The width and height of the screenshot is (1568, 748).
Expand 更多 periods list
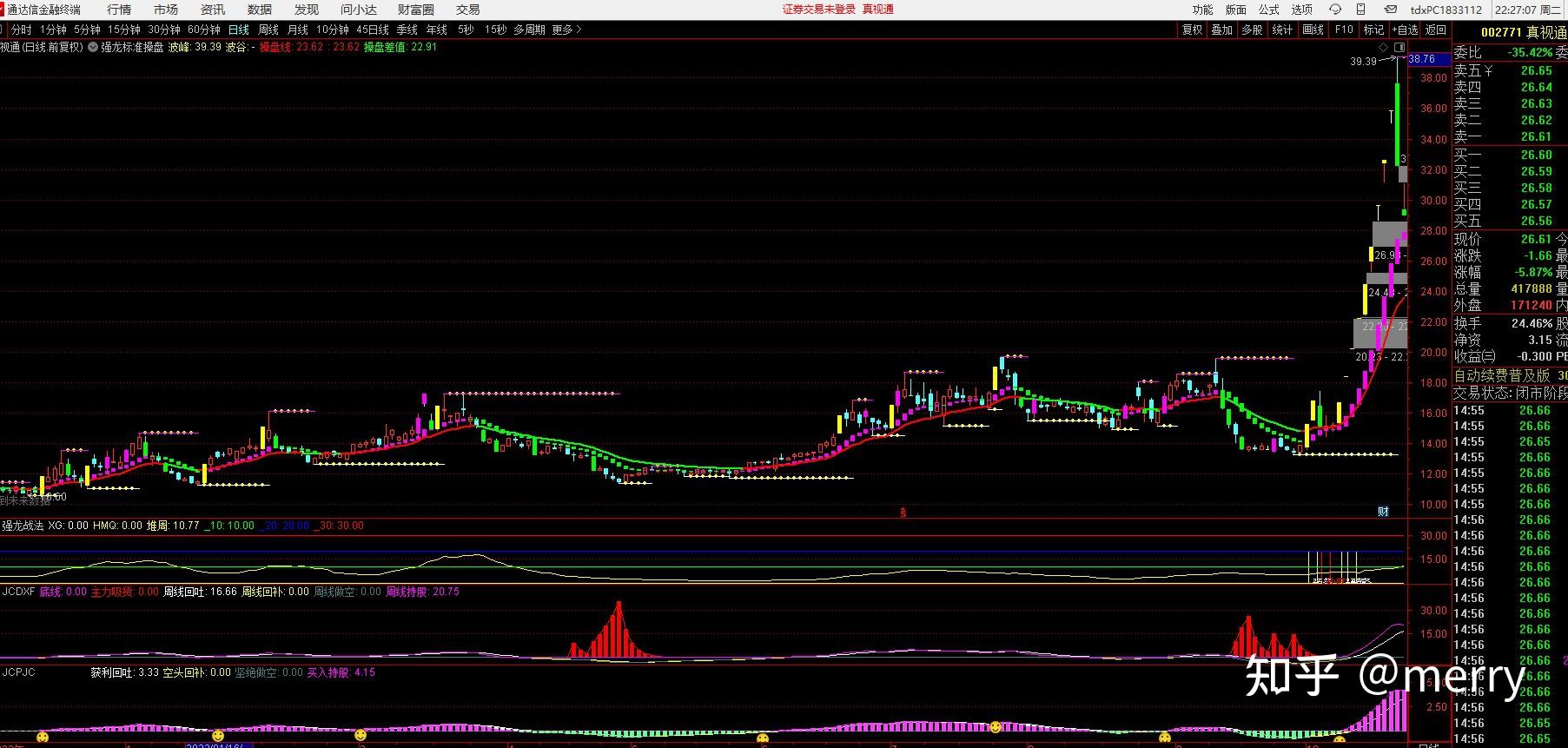(566, 30)
